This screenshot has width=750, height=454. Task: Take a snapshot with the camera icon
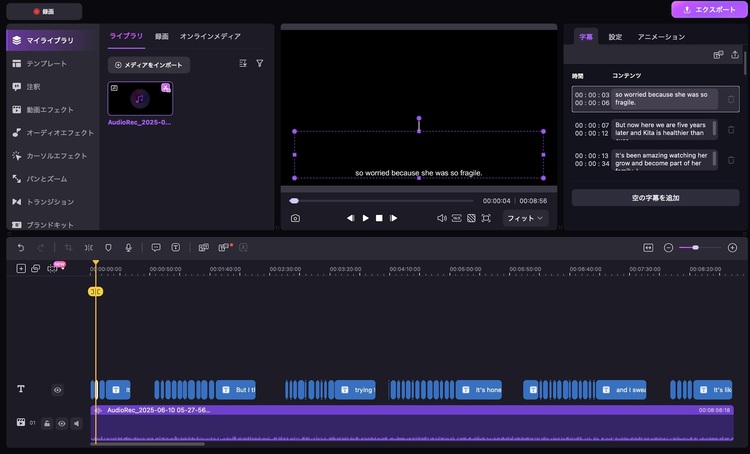(x=295, y=218)
